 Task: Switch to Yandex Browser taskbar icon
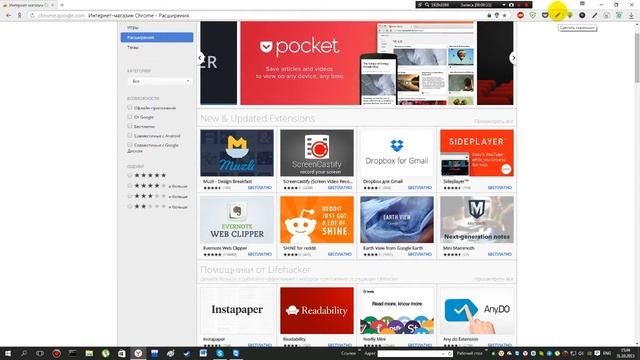pos(138,353)
